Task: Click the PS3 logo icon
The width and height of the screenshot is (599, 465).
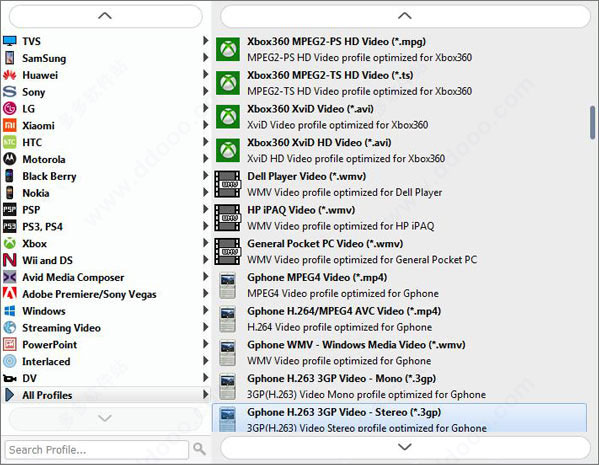Action: (10, 226)
